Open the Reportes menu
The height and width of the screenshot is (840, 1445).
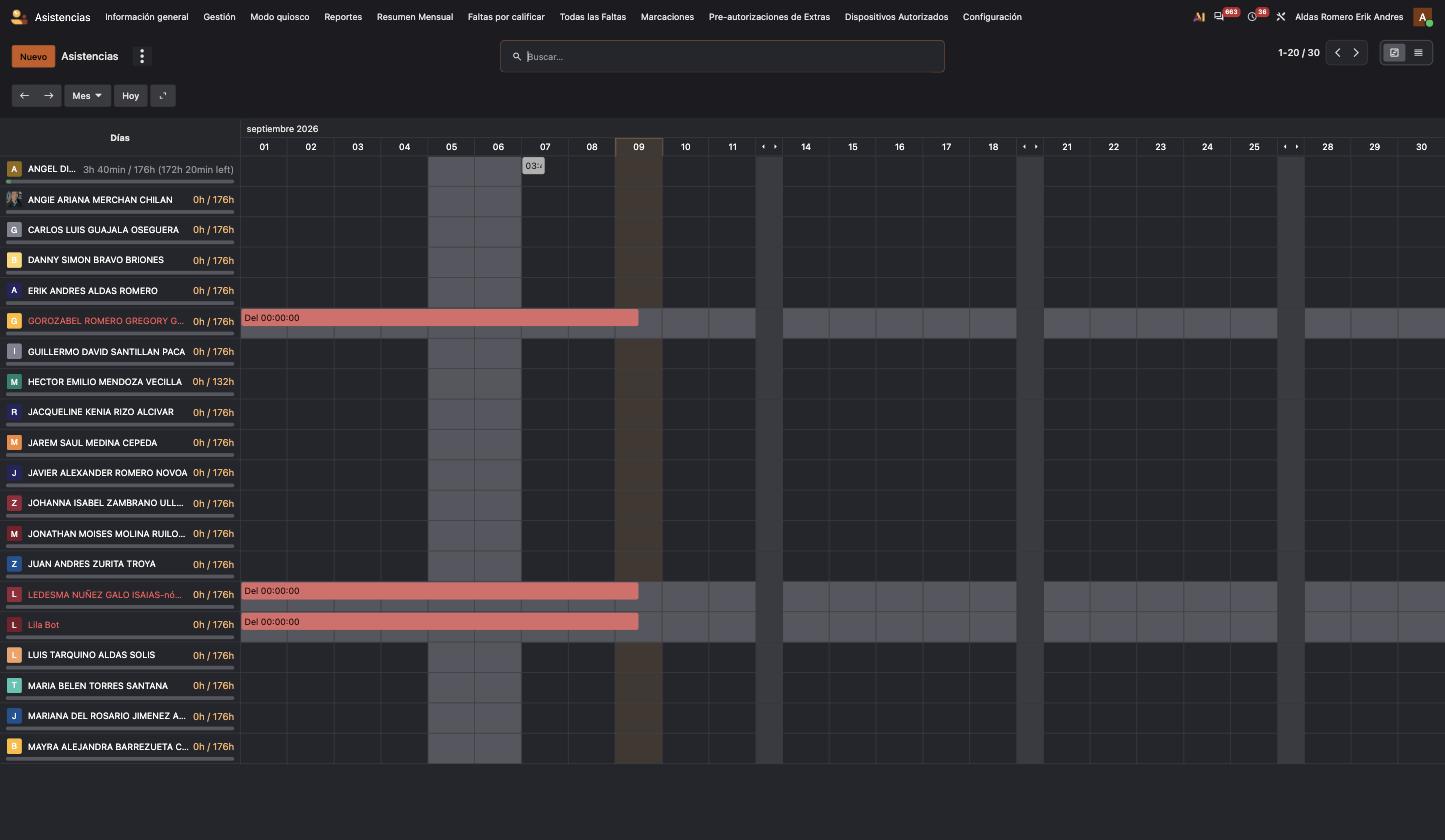[343, 17]
